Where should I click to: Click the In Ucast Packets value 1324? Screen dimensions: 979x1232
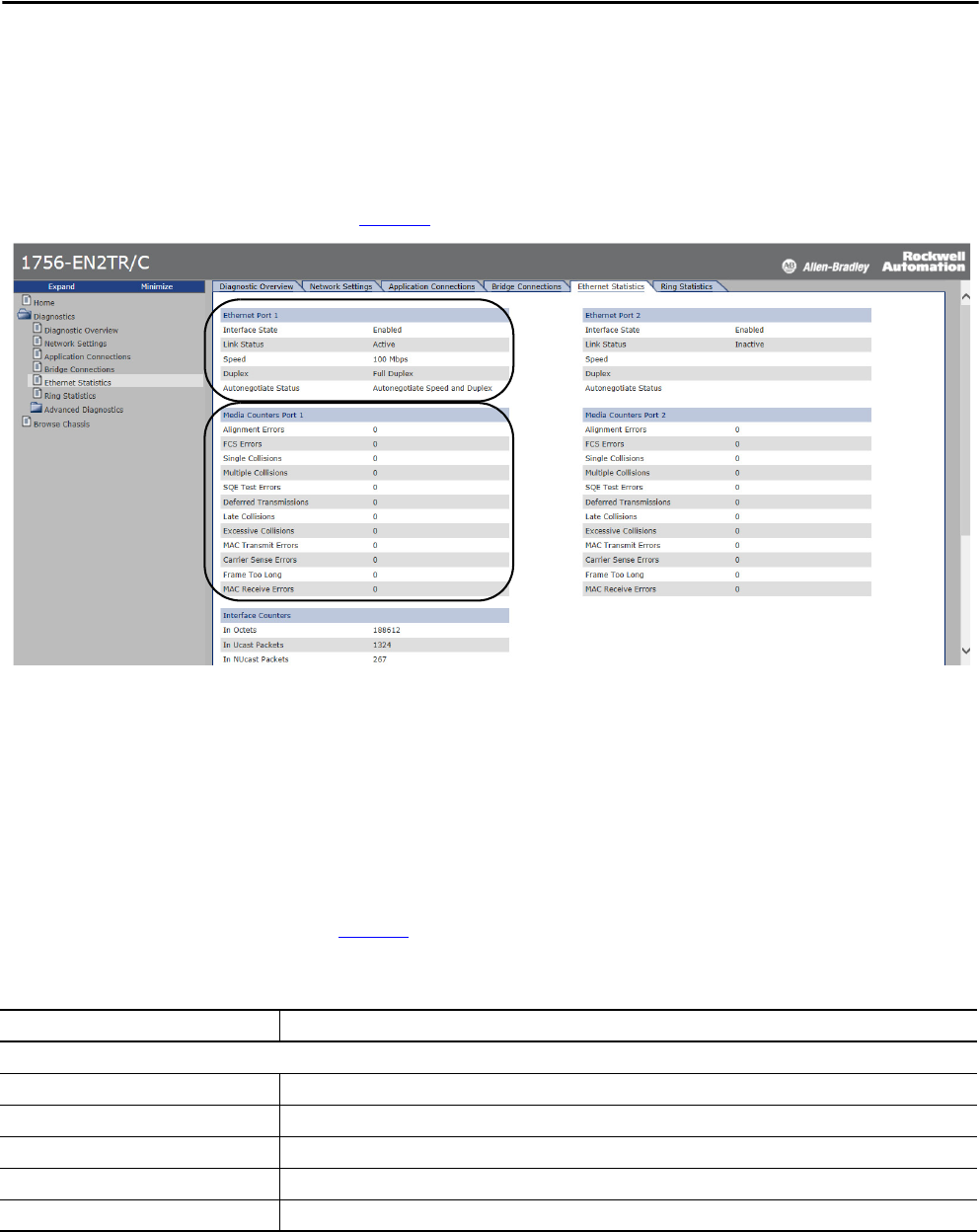tap(382, 645)
